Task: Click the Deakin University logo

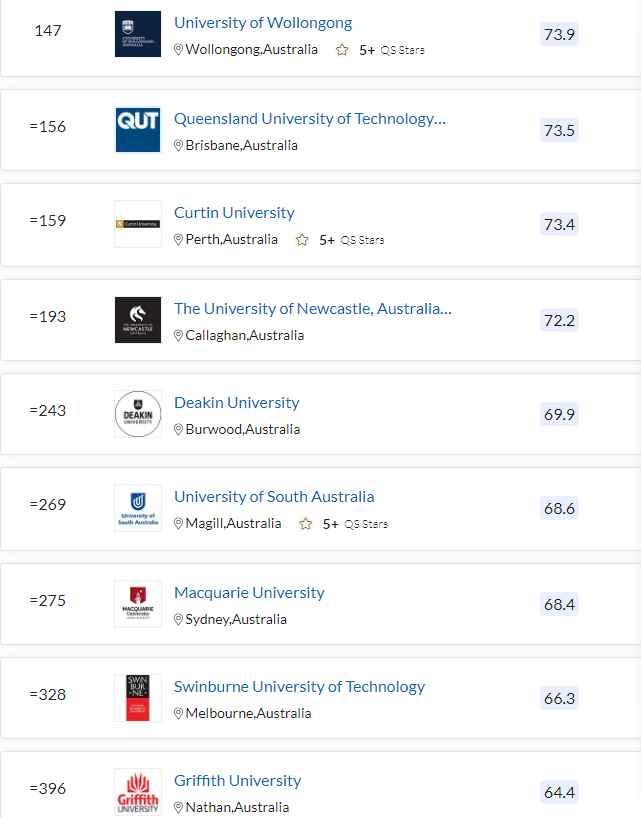Action: (x=138, y=414)
